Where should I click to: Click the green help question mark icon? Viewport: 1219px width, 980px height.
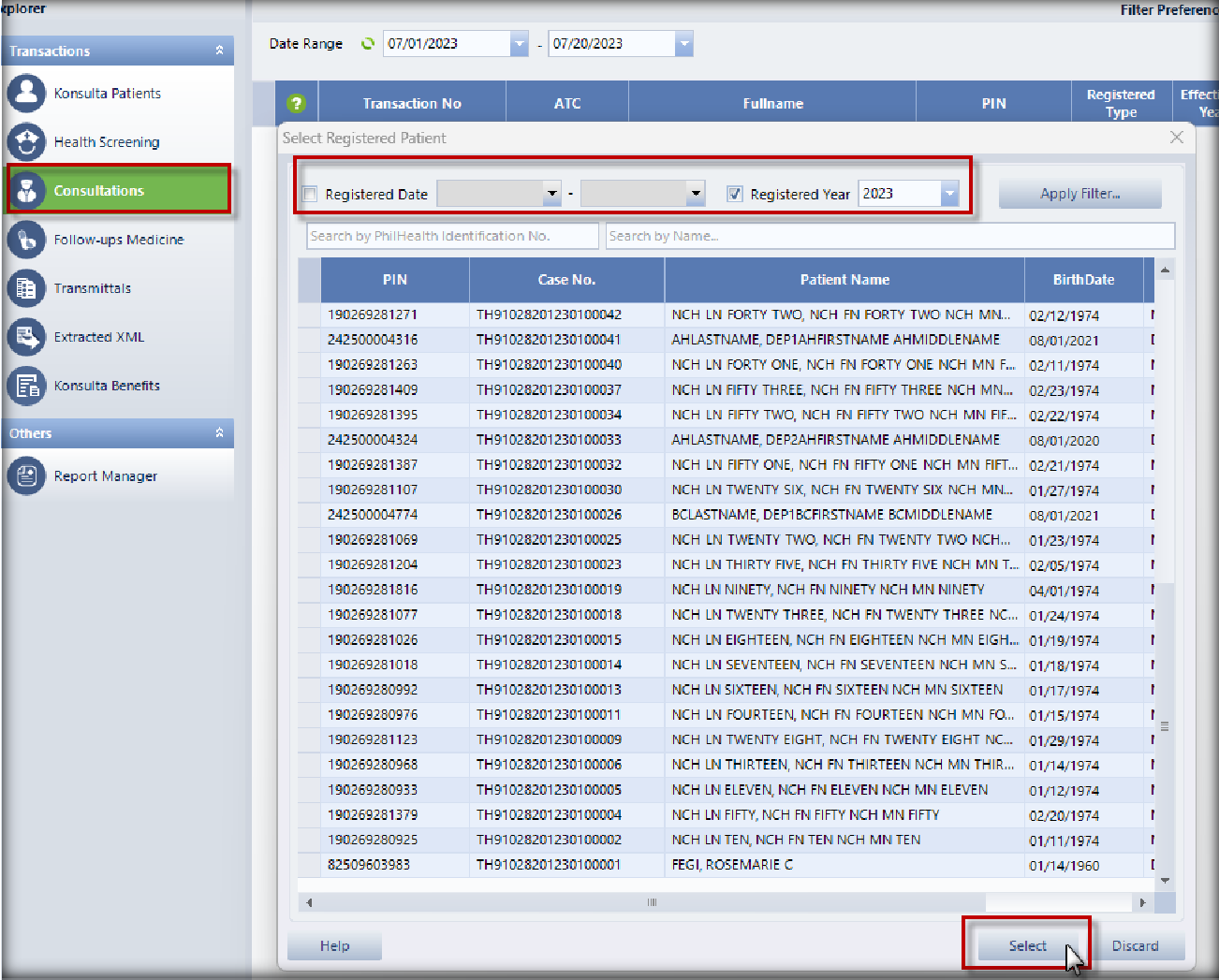296,104
